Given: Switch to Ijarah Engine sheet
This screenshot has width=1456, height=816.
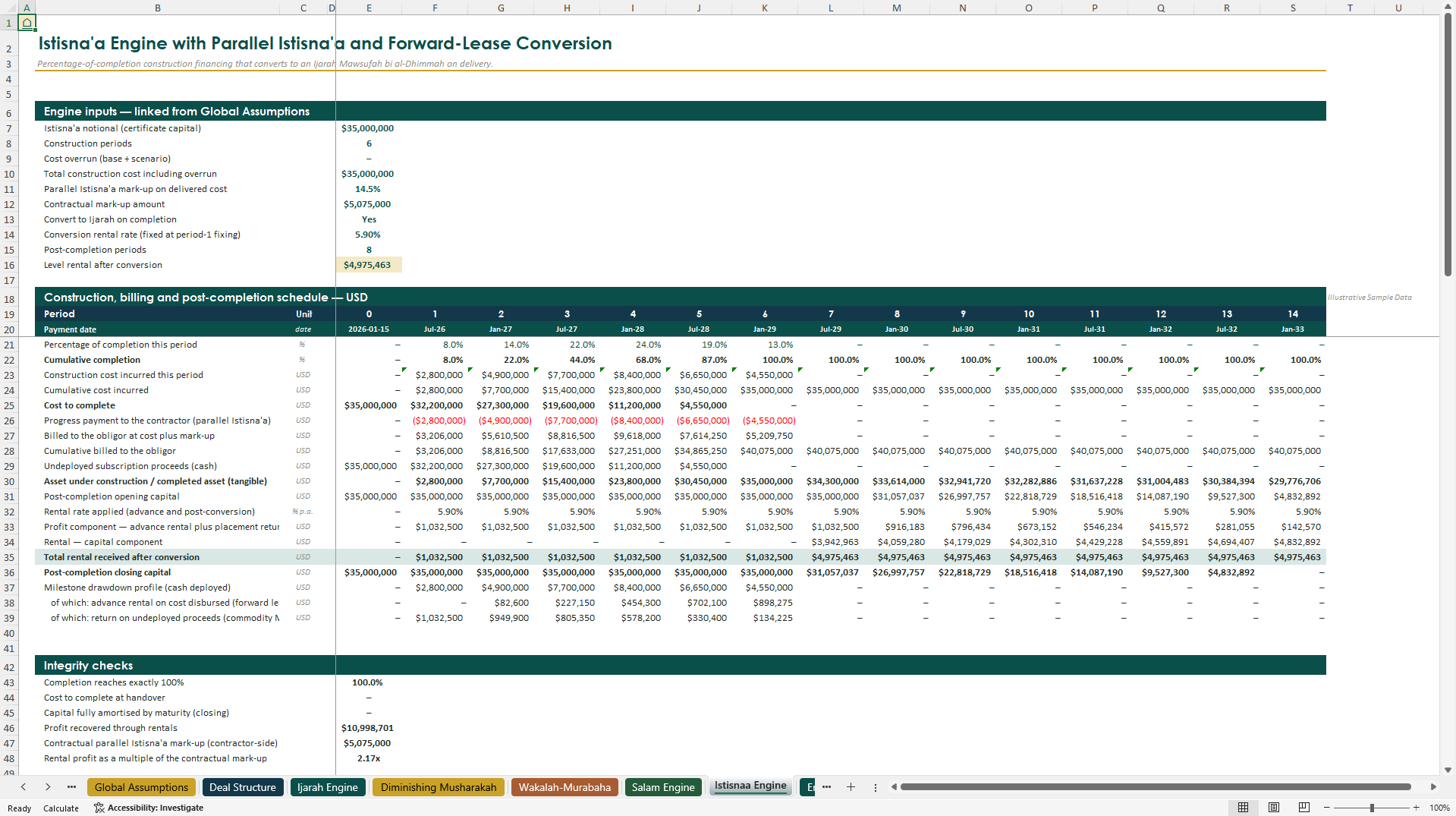Looking at the screenshot, I should tap(328, 787).
